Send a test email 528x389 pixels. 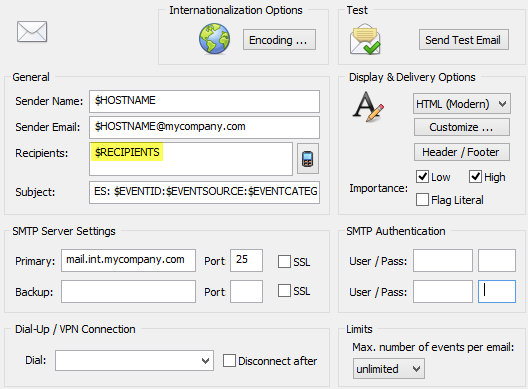click(464, 40)
